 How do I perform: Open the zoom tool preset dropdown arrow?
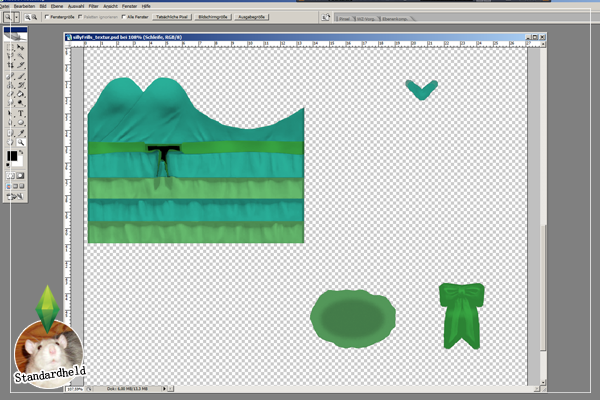[16, 17]
